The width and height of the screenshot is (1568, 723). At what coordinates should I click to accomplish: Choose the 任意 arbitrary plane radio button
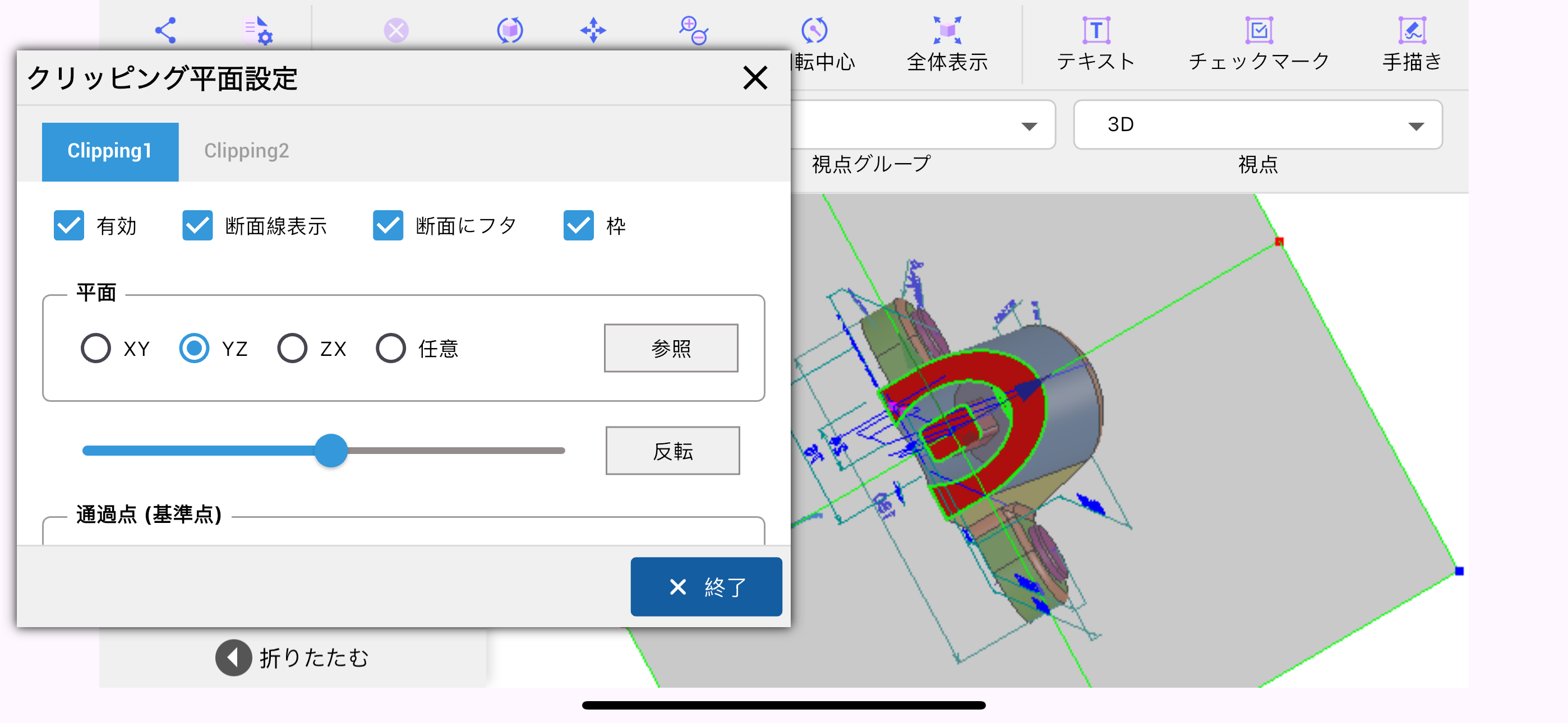391,348
